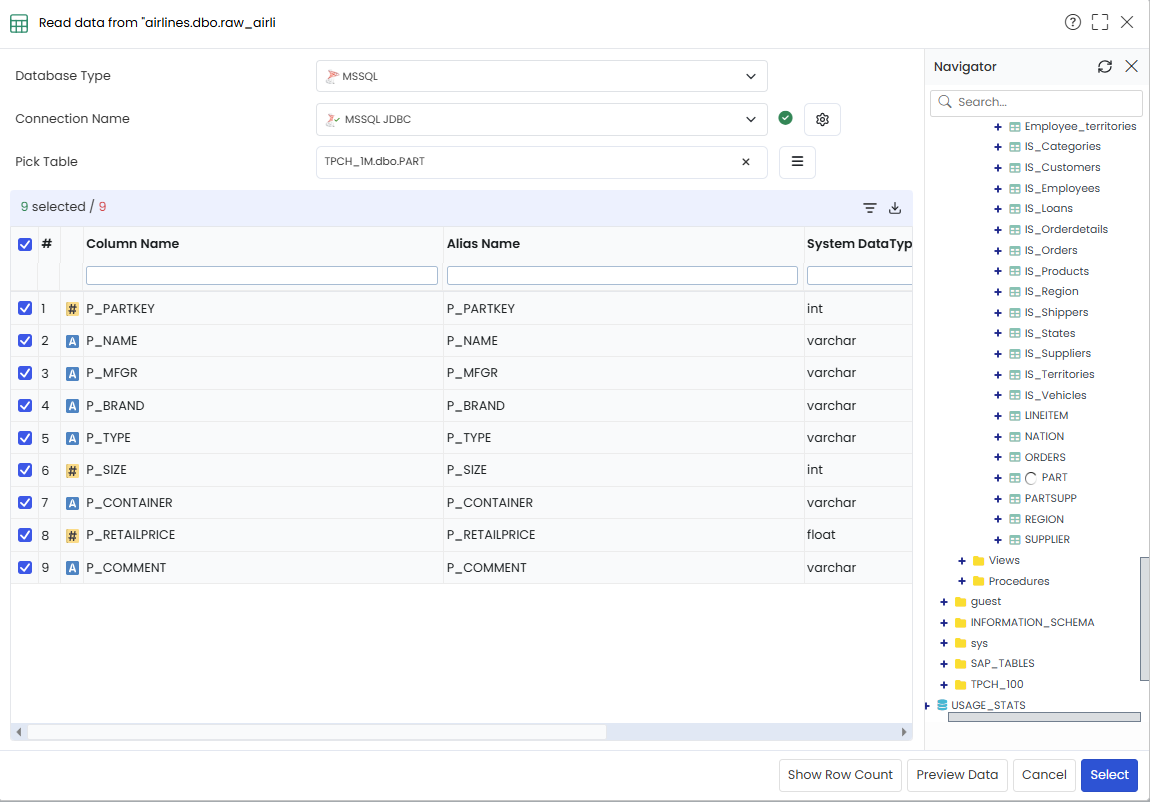Viewport: 1150px width, 802px height.
Task: Click the Preview Data button
Action: click(x=957, y=775)
